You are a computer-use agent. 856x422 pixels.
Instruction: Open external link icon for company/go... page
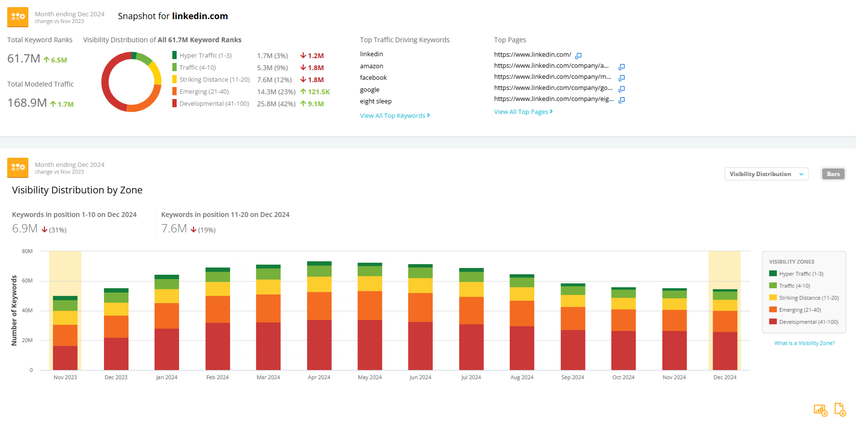(x=621, y=89)
